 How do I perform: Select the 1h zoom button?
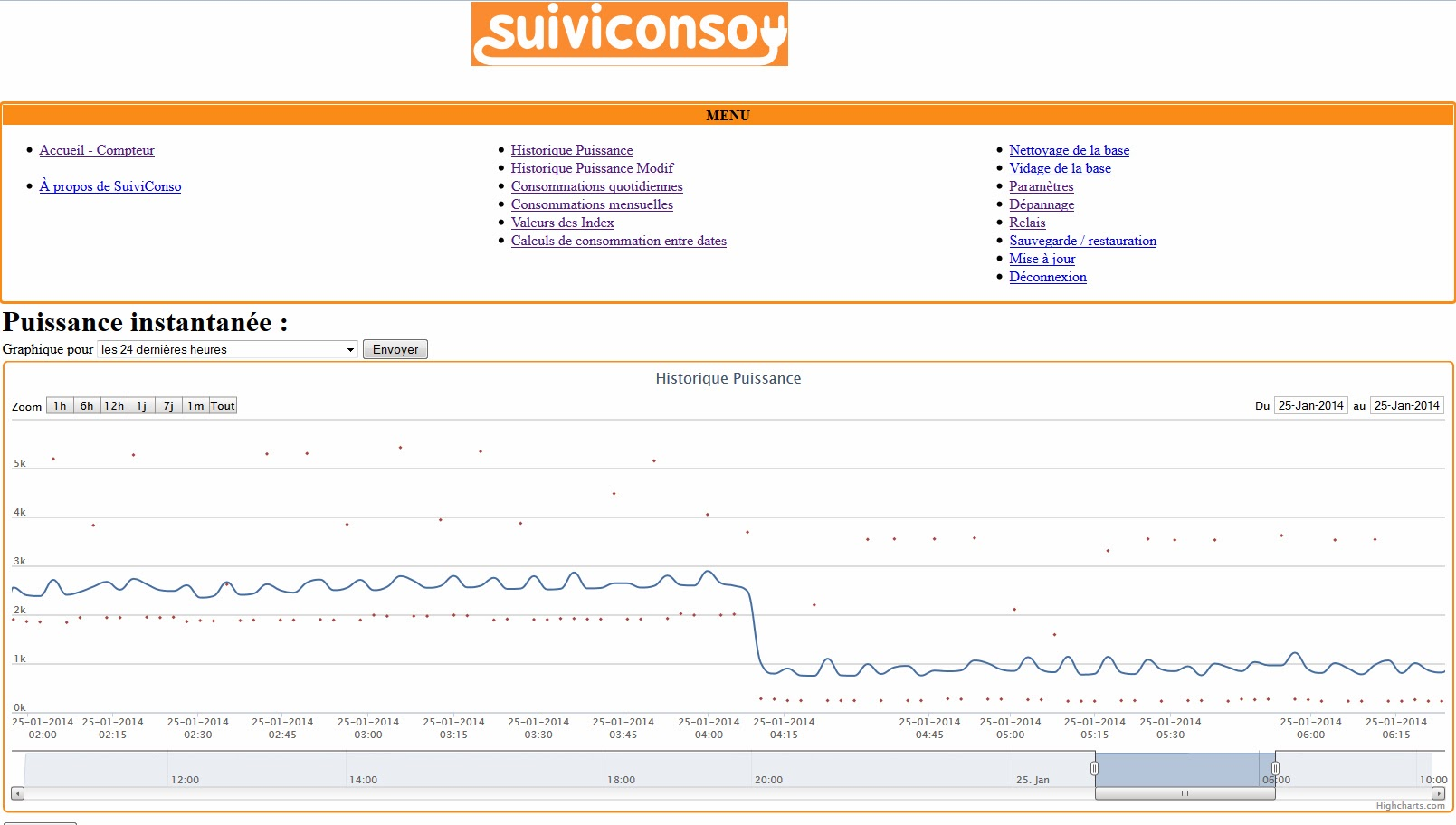click(60, 406)
